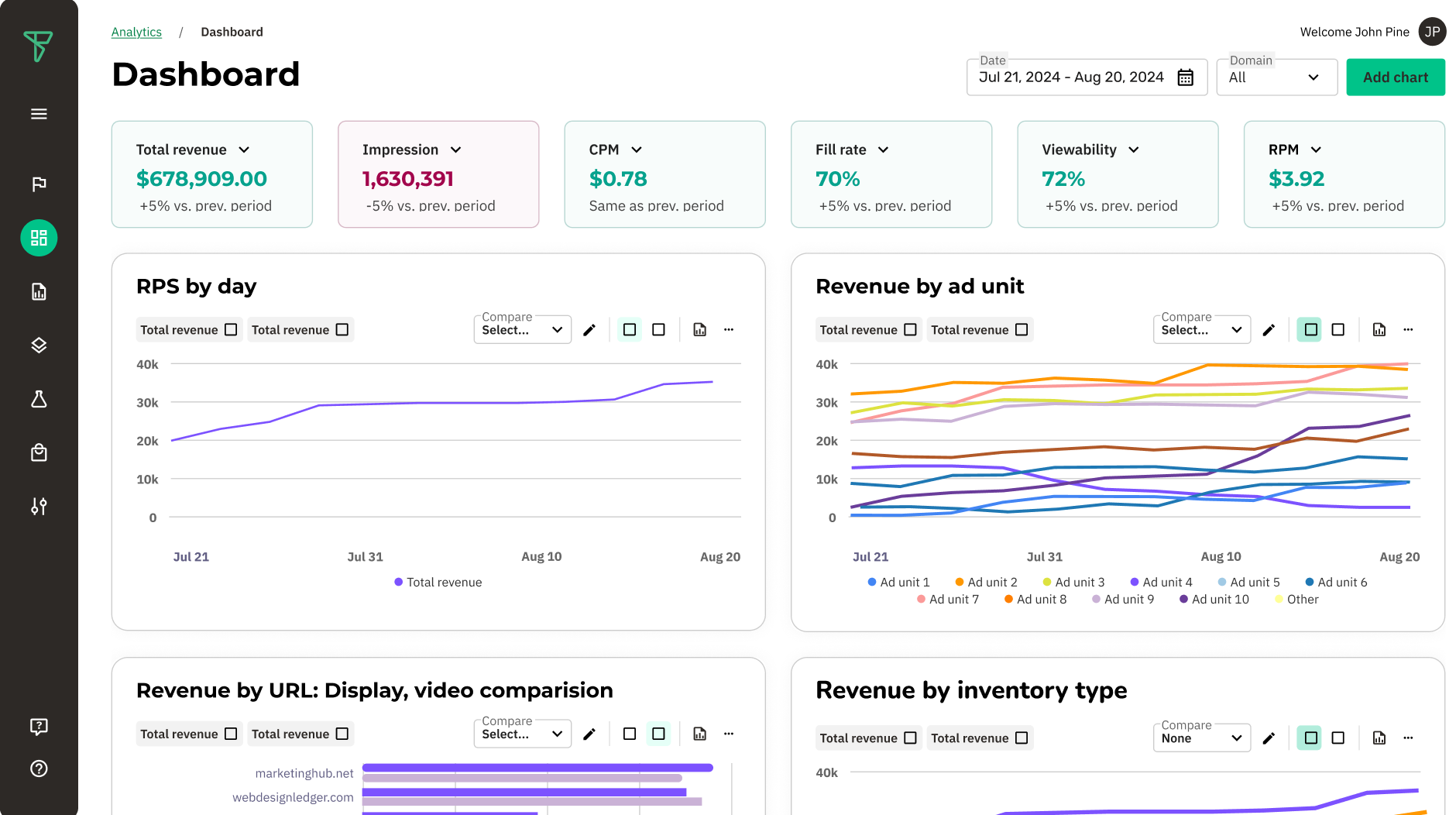Toggle first Total revenue checkbox in Revenue by URL

tap(231, 734)
